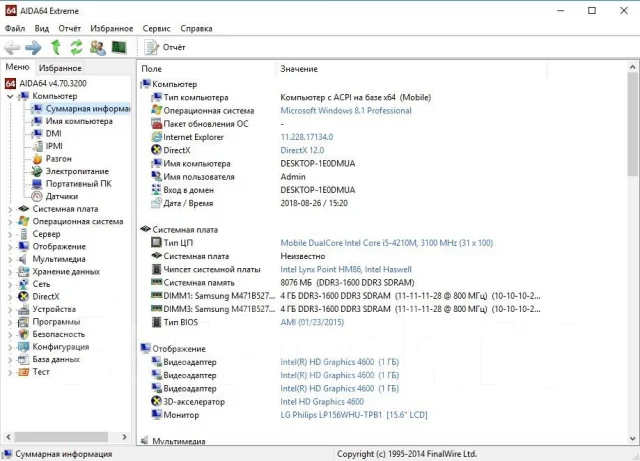Open the Сервис menu
Viewport: 640px width, 461px height.
(x=156, y=29)
